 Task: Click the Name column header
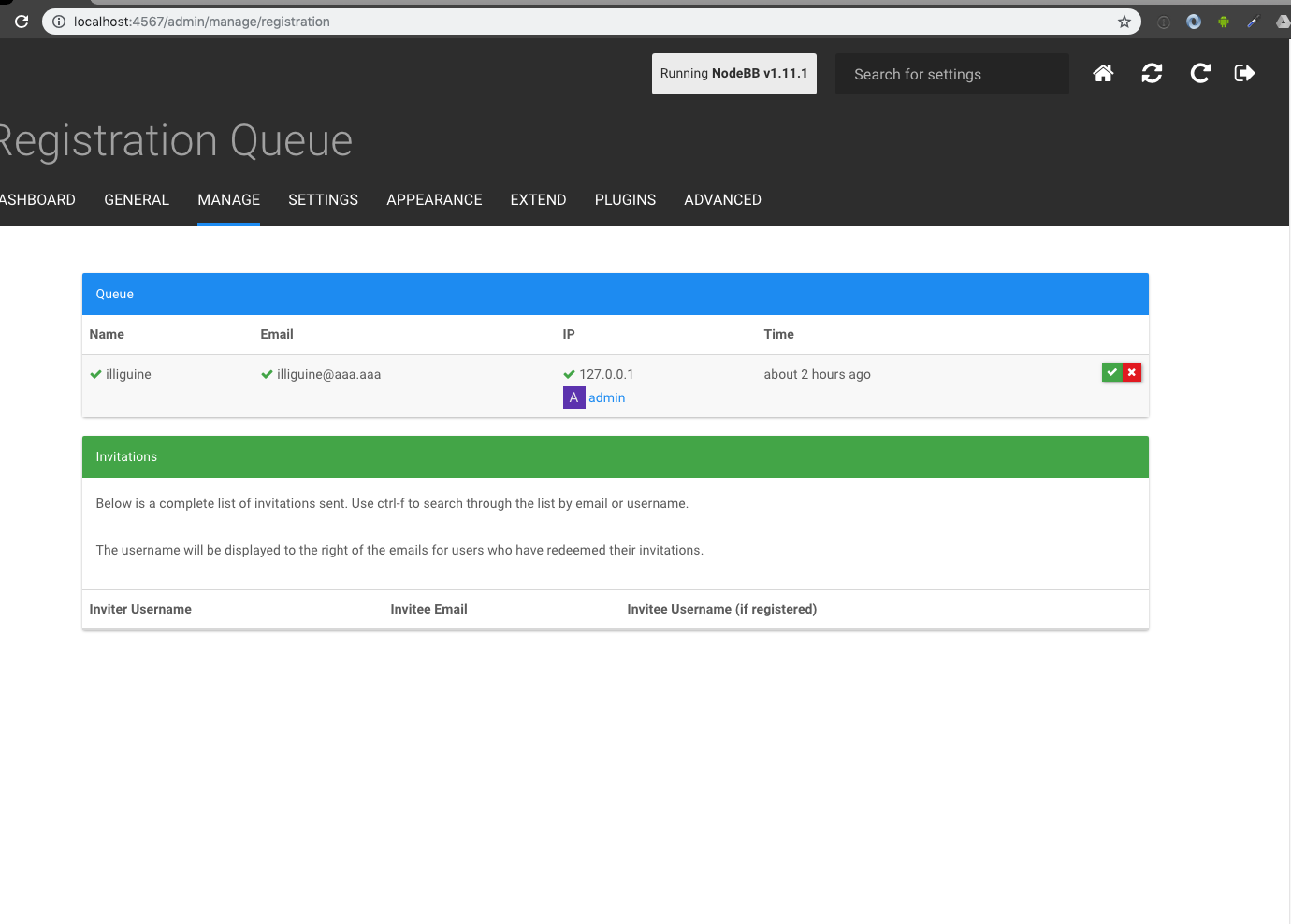(x=107, y=334)
